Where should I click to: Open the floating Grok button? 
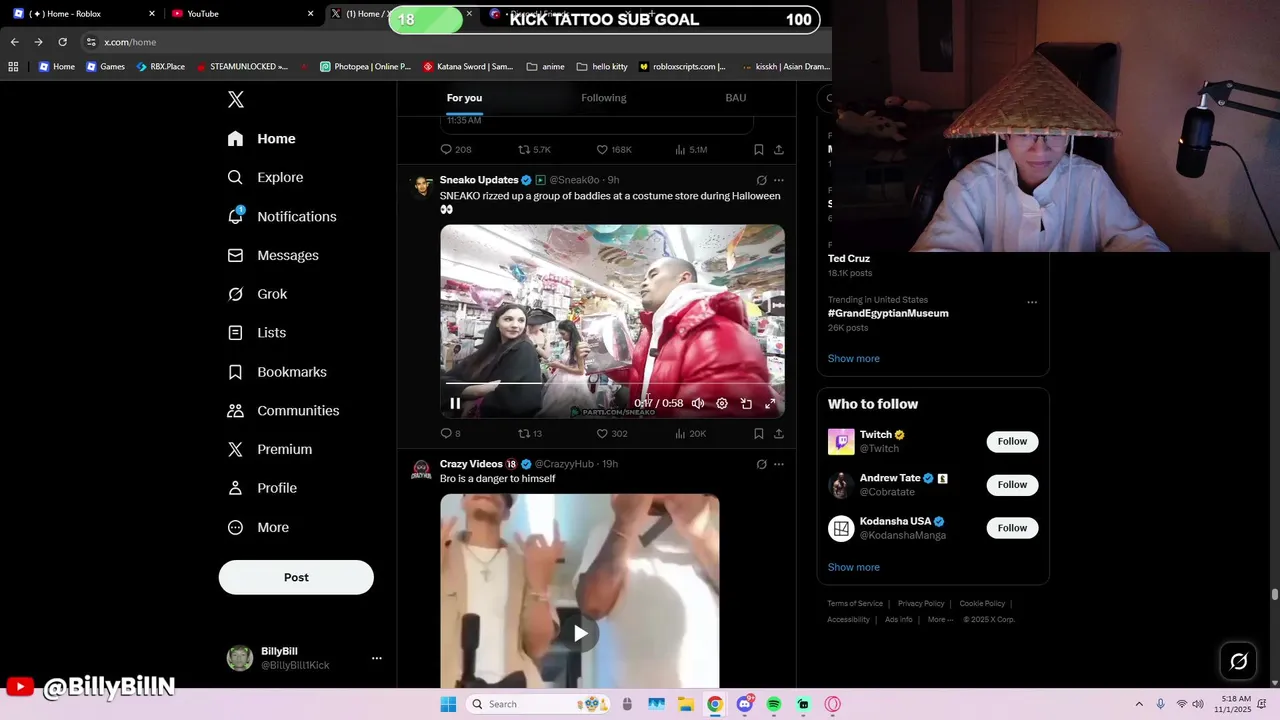1238,661
